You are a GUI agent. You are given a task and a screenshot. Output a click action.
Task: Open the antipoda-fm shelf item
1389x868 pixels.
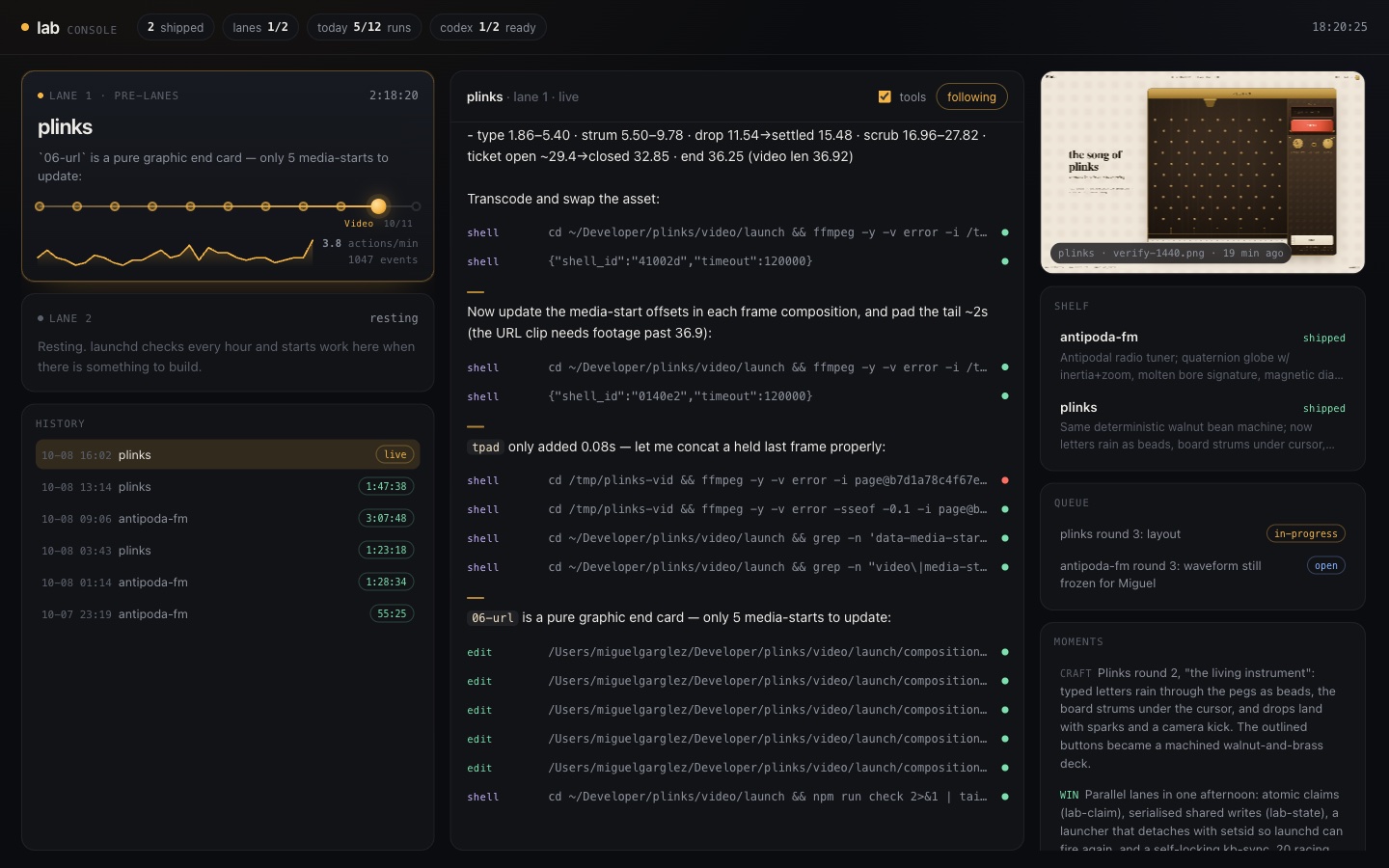pyautogui.click(x=1202, y=355)
